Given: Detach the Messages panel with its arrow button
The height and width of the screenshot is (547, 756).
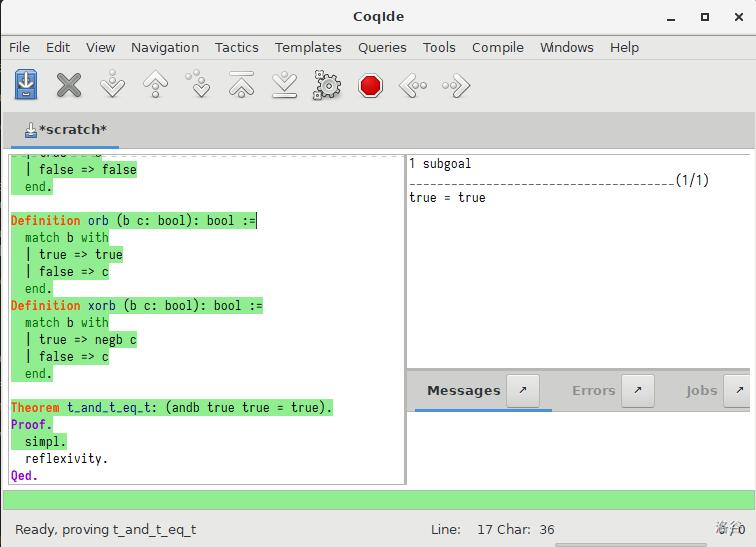Looking at the screenshot, I should (x=523, y=391).
